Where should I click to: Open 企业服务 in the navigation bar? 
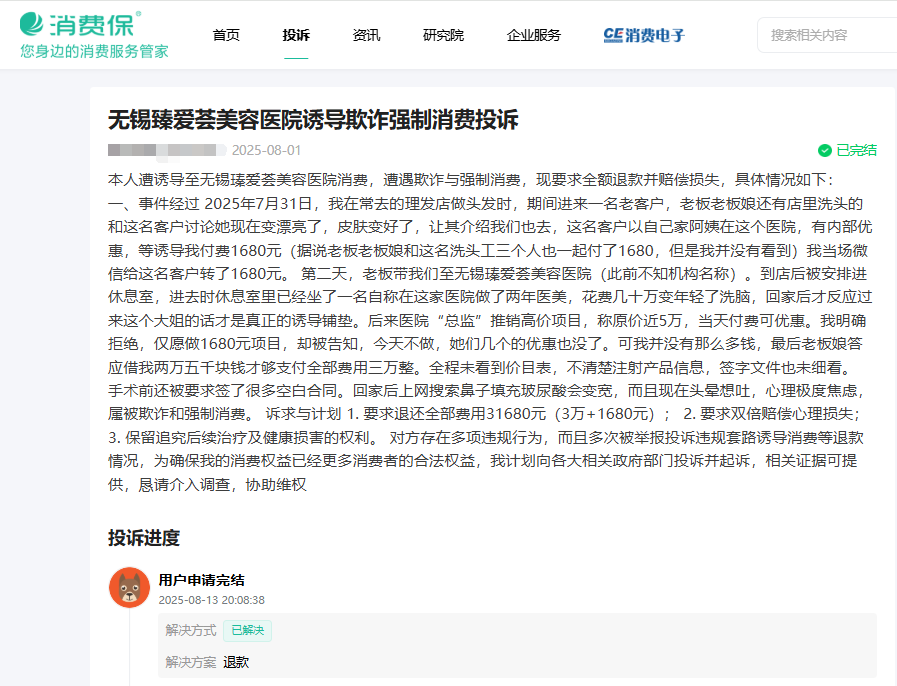click(x=534, y=35)
